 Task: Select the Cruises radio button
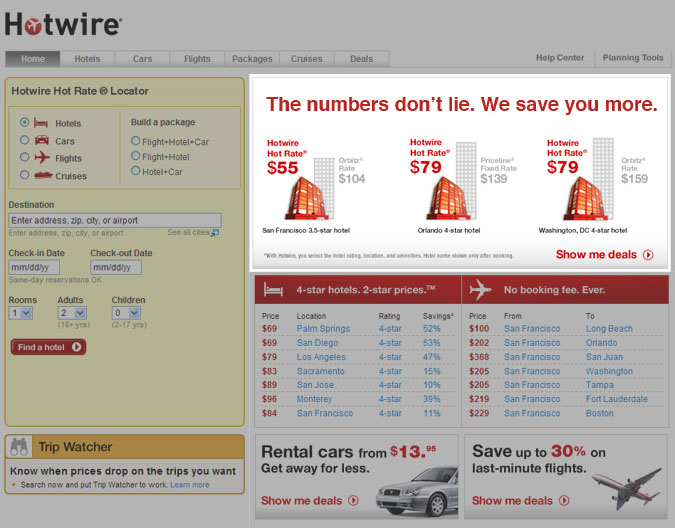[25, 175]
